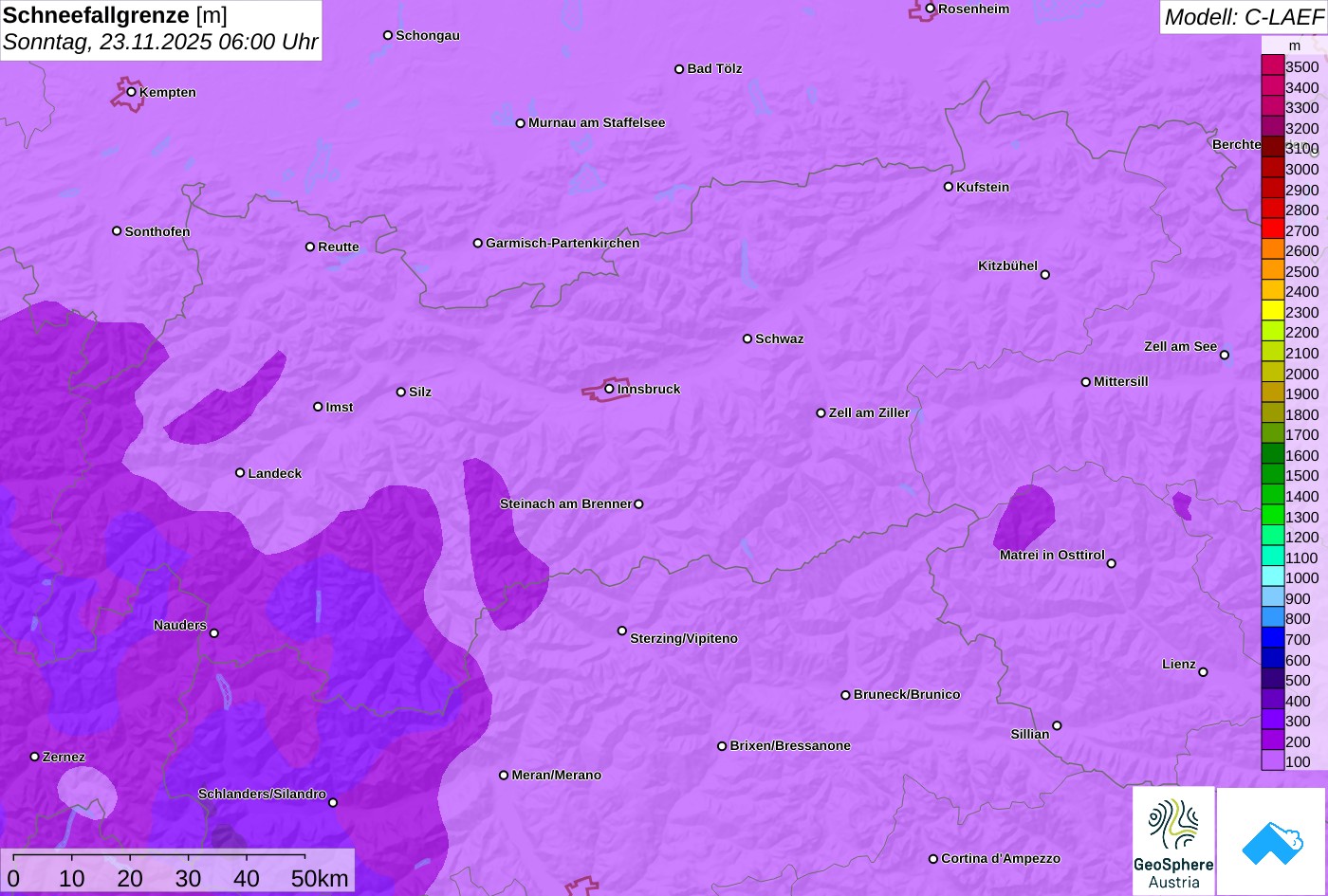The image size is (1328, 896).
Task: Select the "Sterzing/Vipiteno" label
Action: click(684, 639)
